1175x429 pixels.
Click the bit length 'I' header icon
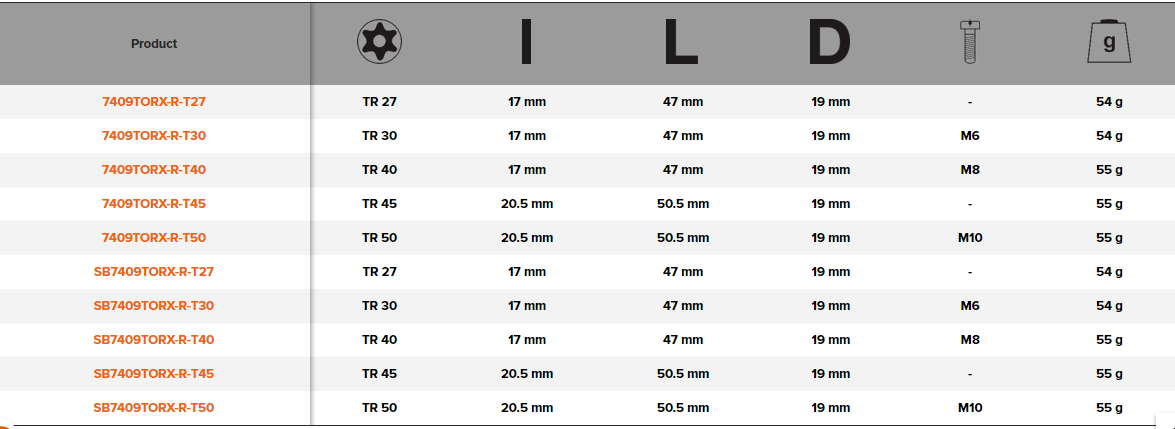click(x=526, y=42)
